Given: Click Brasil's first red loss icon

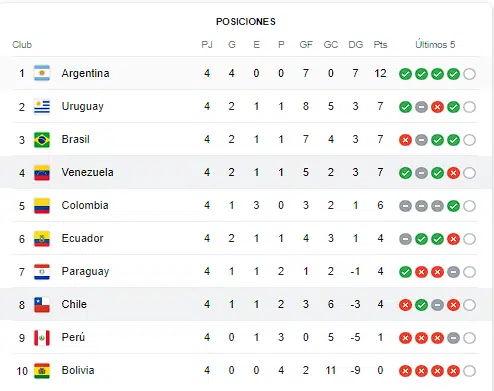Looking at the screenshot, I should (x=405, y=140).
